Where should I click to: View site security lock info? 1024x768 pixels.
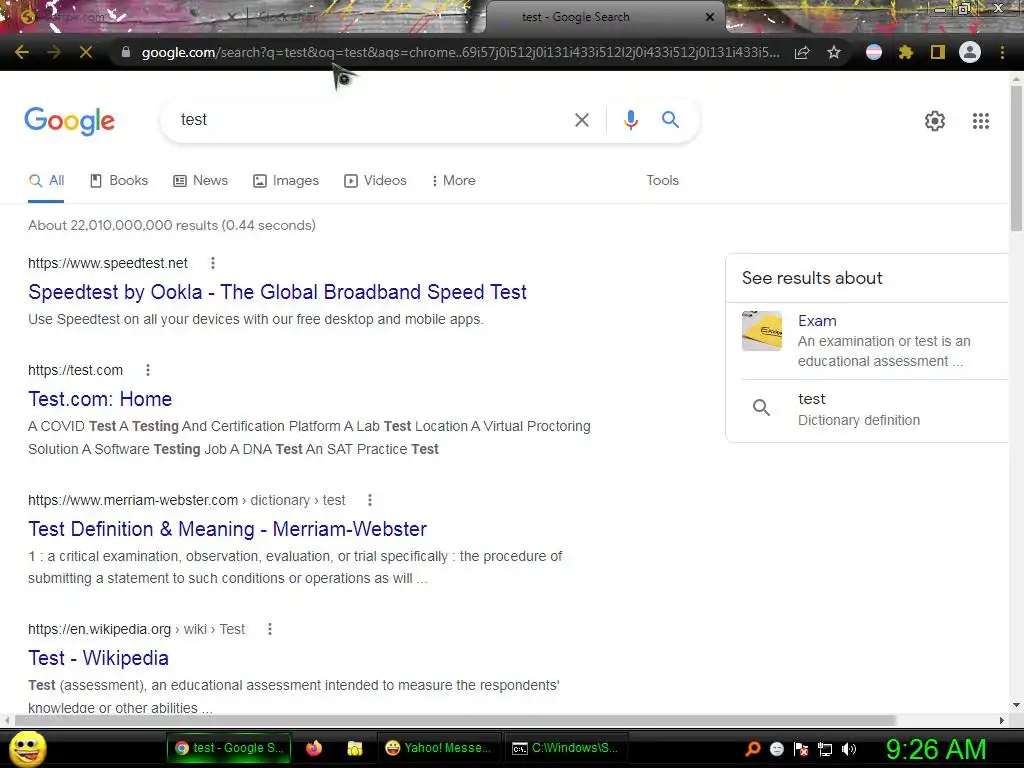click(125, 52)
